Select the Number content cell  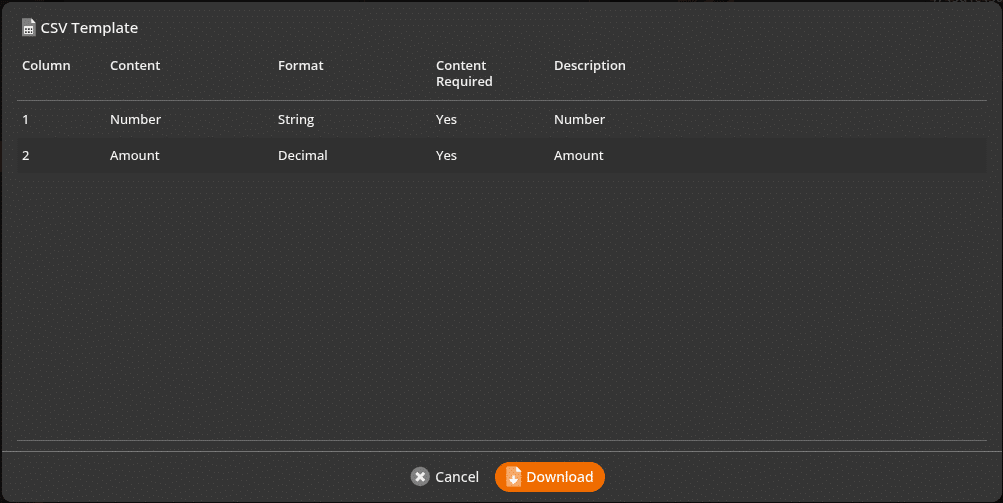[135, 120]
